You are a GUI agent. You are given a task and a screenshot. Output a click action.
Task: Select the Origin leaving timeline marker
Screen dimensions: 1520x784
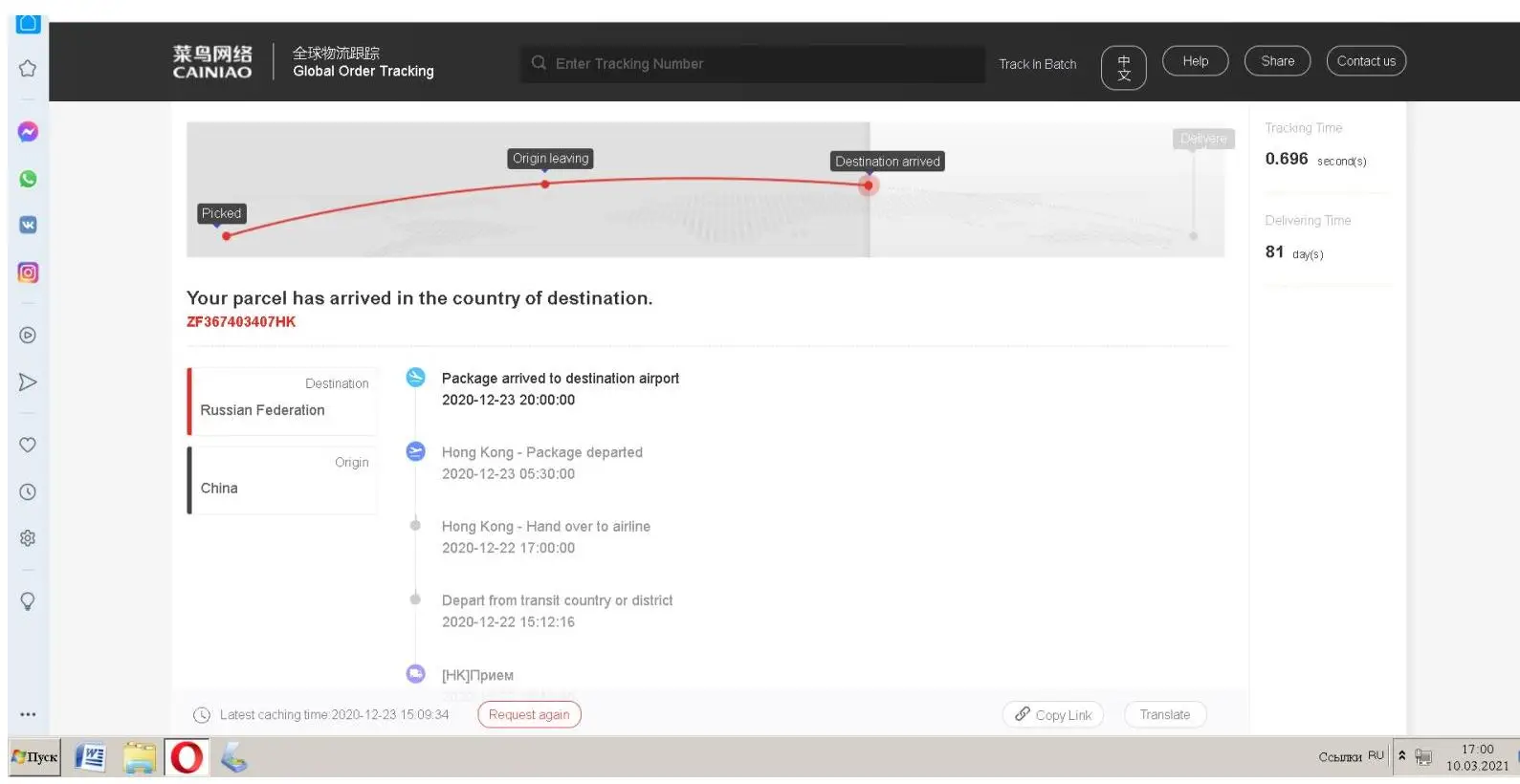pos(551,159)
